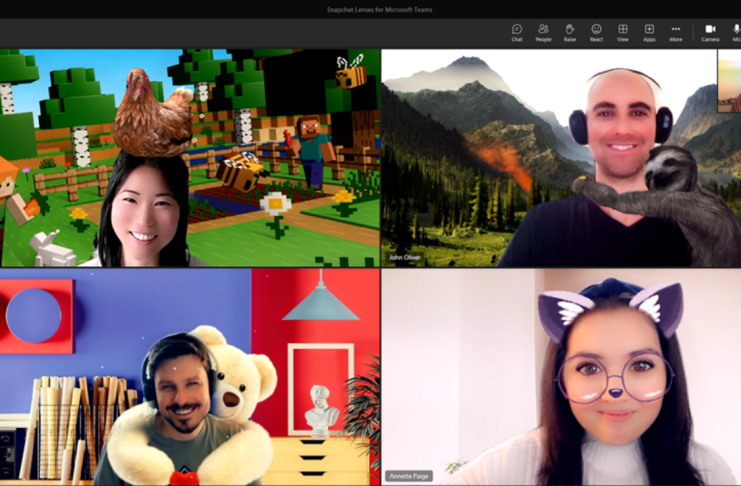Select the teddy bear lens video tile
Viewport: 741px width, 486px height.
click(x=190, y=377)
